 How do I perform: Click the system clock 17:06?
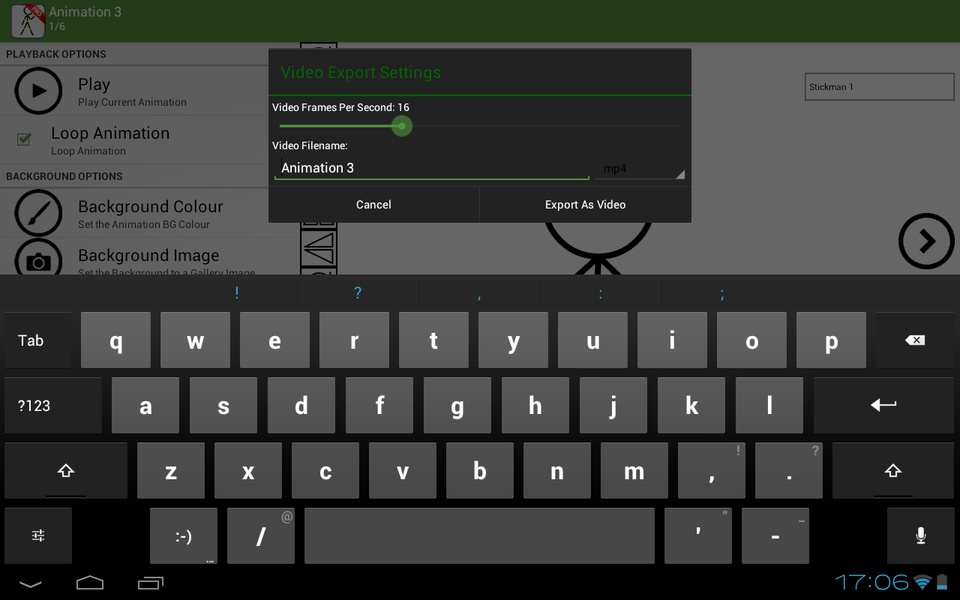pyautogui.click(x=872, y=582)
